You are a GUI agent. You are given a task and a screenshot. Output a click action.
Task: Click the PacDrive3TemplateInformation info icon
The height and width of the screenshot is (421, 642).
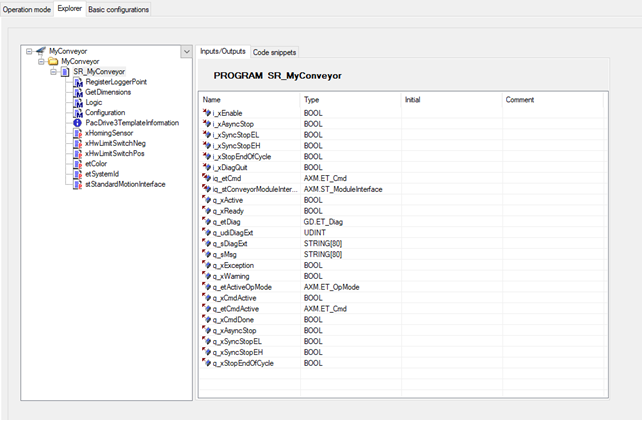click(78, 123)
